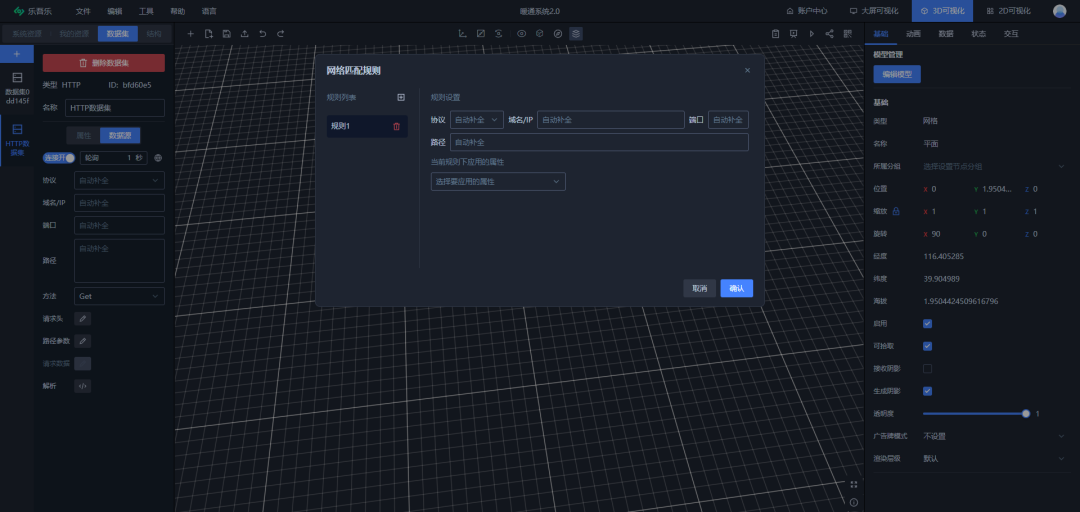
Task: Open the 广告牌模式 dropdown
Action: [x=994, y=436]
